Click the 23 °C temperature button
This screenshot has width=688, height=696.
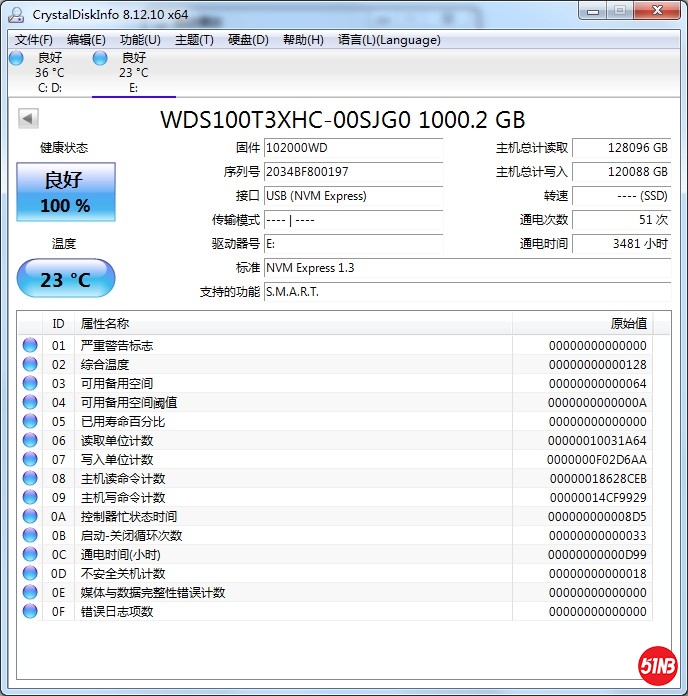pos(66,278)
